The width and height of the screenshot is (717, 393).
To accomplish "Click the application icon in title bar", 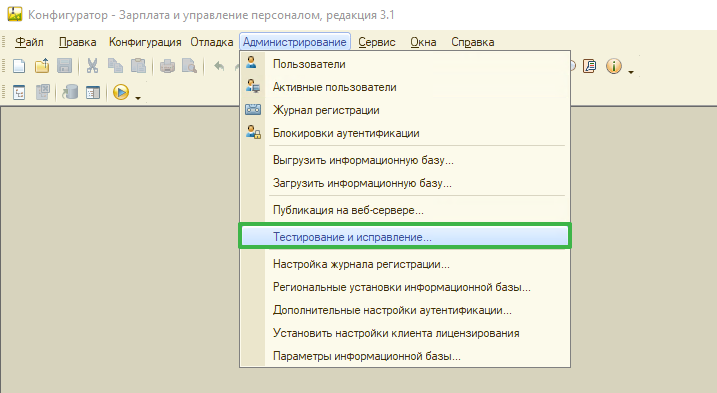I will [x=15, y=15].
